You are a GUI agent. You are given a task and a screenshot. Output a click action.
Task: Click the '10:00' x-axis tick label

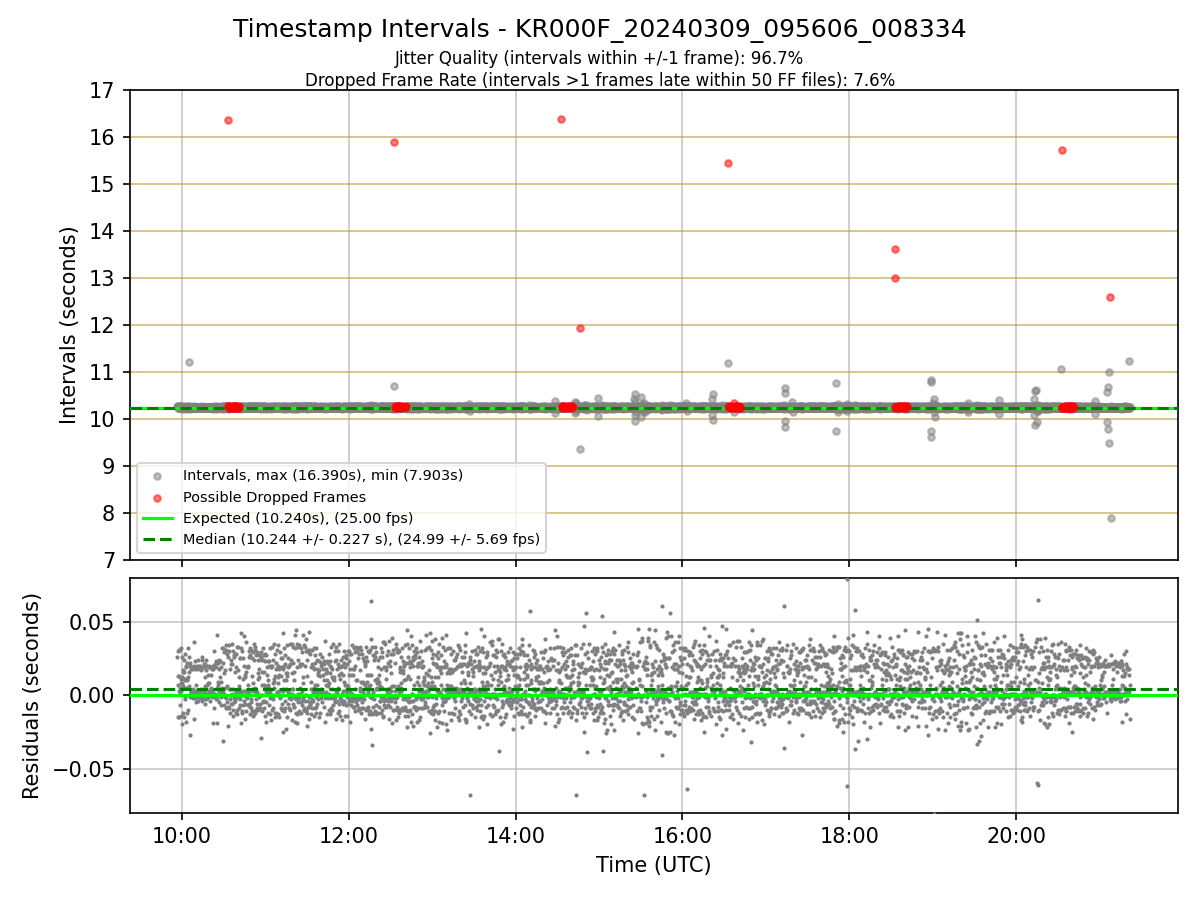[181, 837]
